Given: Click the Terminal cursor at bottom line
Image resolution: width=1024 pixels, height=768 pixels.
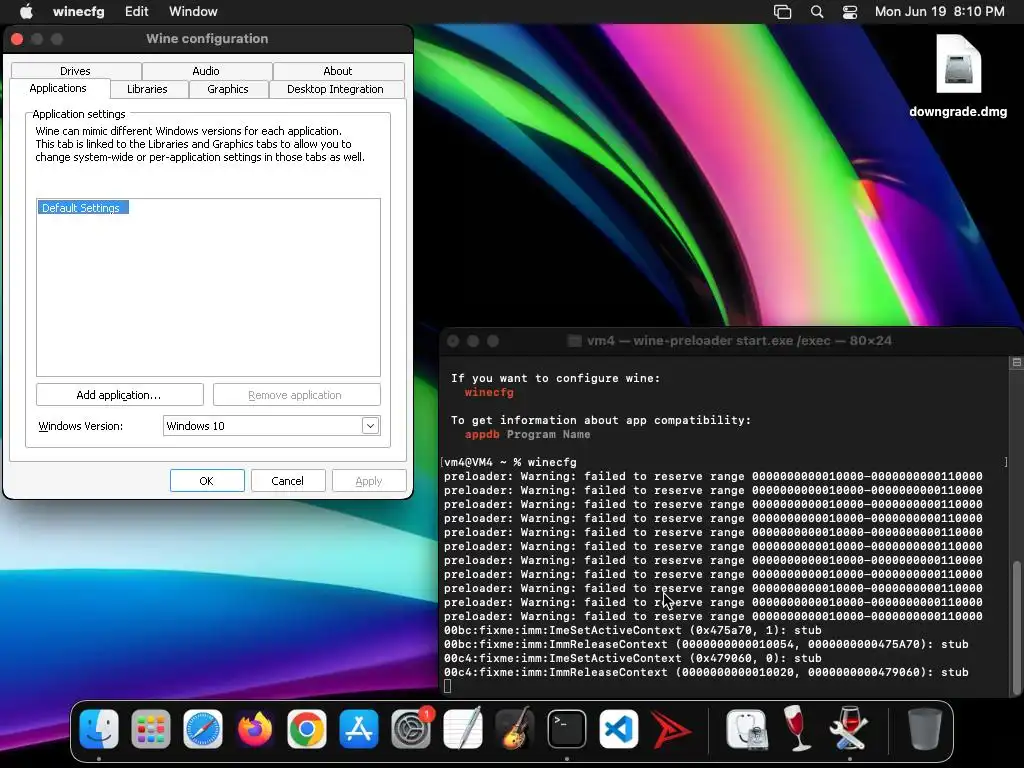Looking at the screenshot, I should (447, 686).
